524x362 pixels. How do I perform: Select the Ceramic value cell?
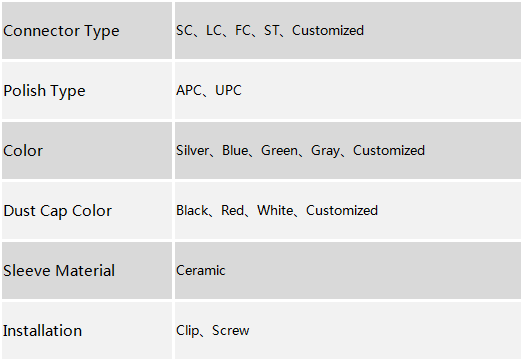348,270
